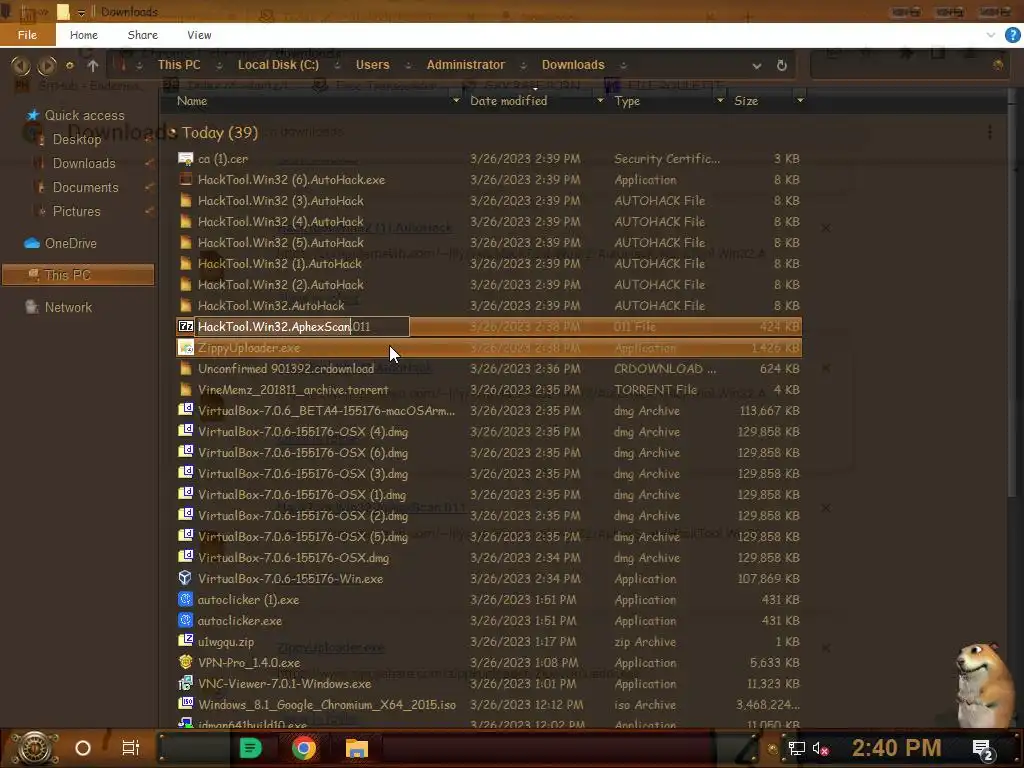The height and width of the screenshot is (768, 1024).
Task: Open Downloads in the navigation pane
Action: [x=84, y=163]
